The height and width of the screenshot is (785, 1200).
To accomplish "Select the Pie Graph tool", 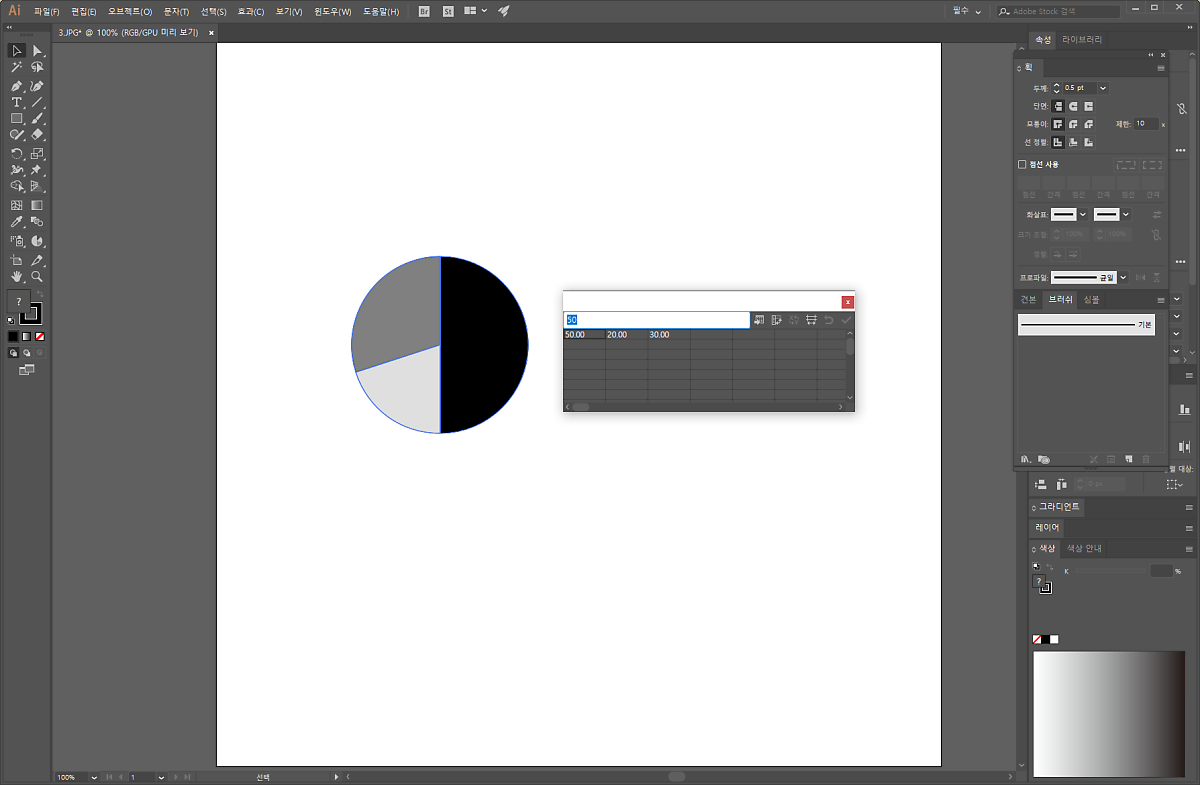I will point(37,241).
